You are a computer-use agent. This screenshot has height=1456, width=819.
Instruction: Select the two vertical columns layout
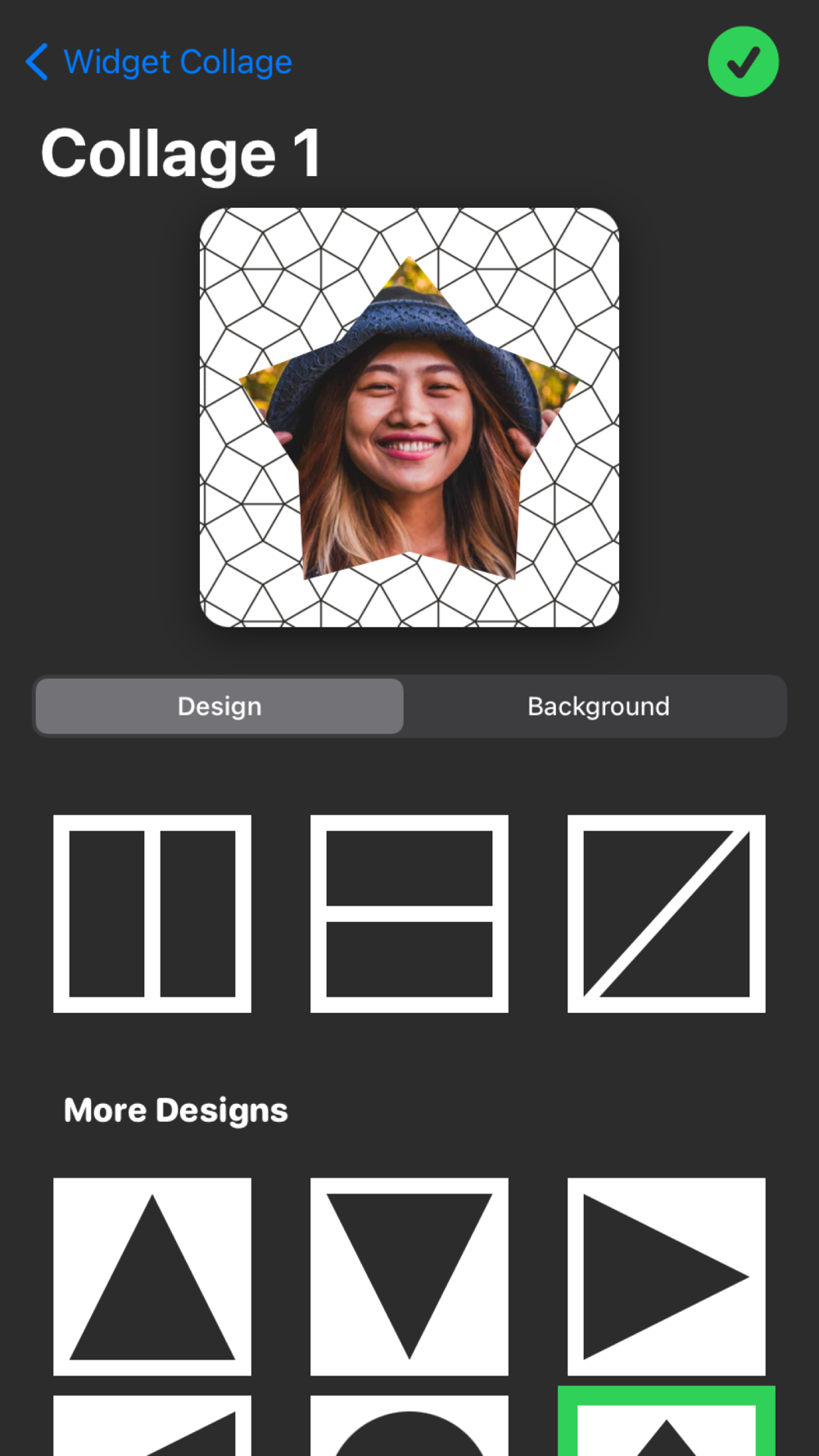click(152, 914)
